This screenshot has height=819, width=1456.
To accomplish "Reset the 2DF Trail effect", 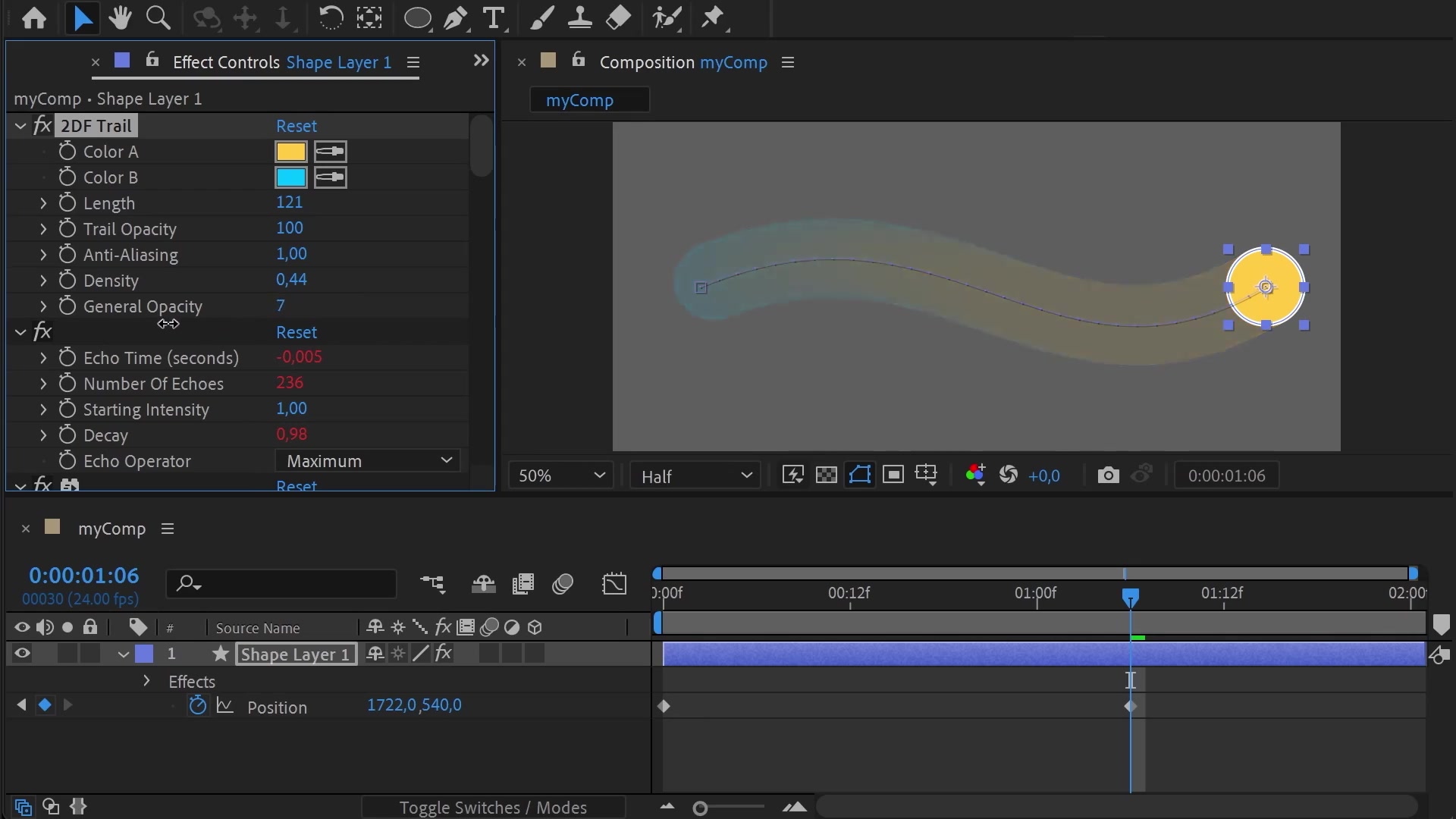I will (297, 126).
